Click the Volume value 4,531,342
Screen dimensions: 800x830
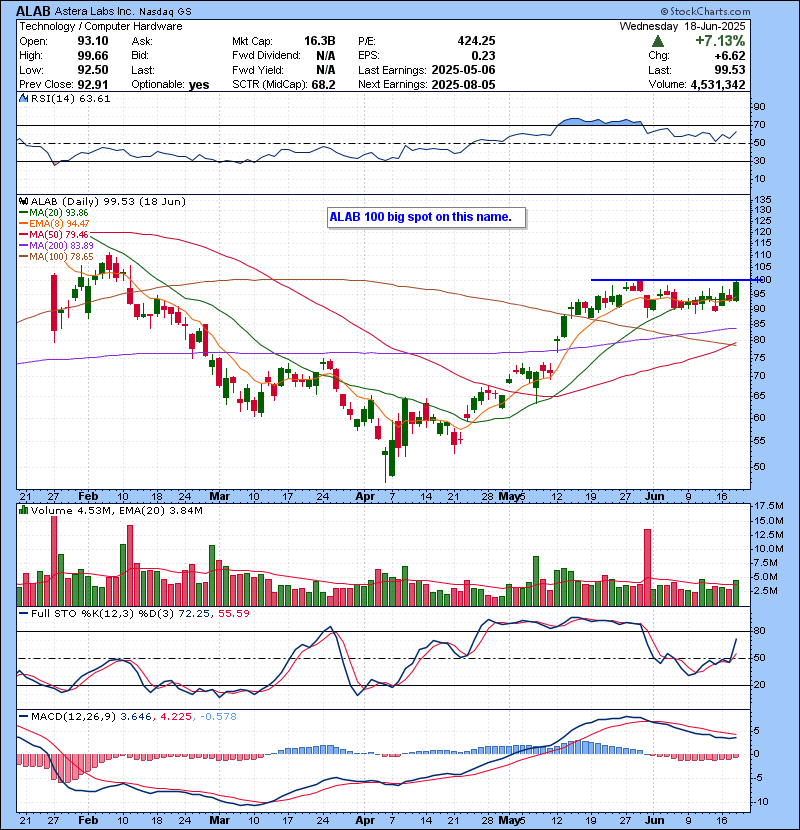717,85
